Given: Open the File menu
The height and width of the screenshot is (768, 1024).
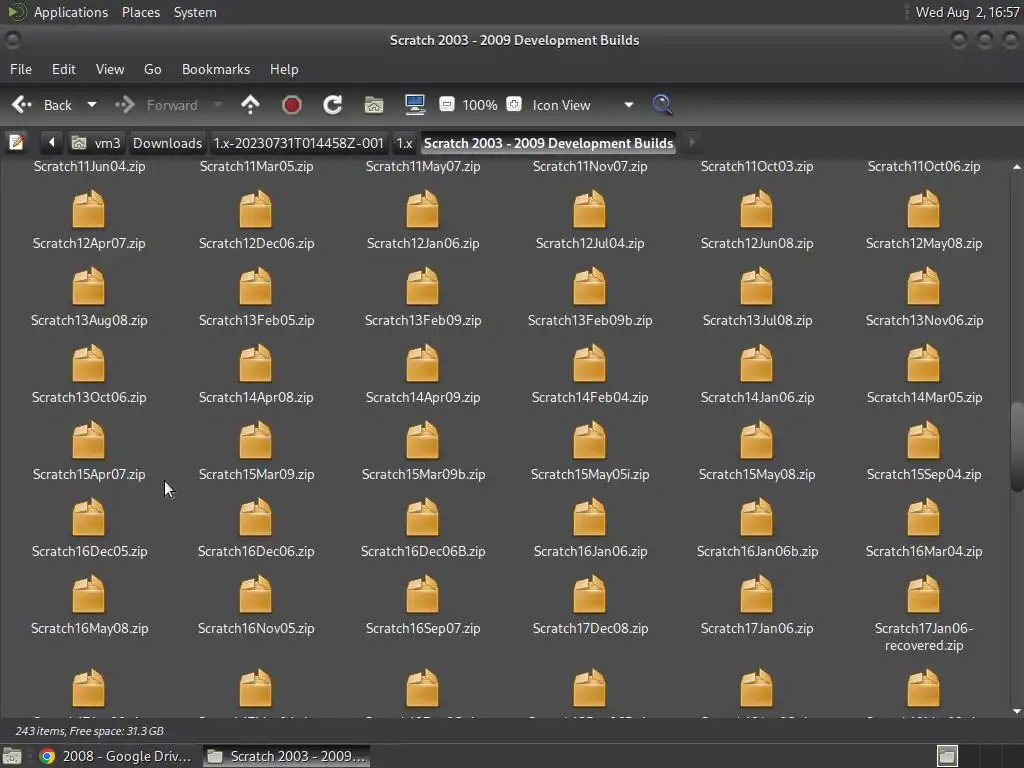Looking at the screenshot, I should (21, 69).
